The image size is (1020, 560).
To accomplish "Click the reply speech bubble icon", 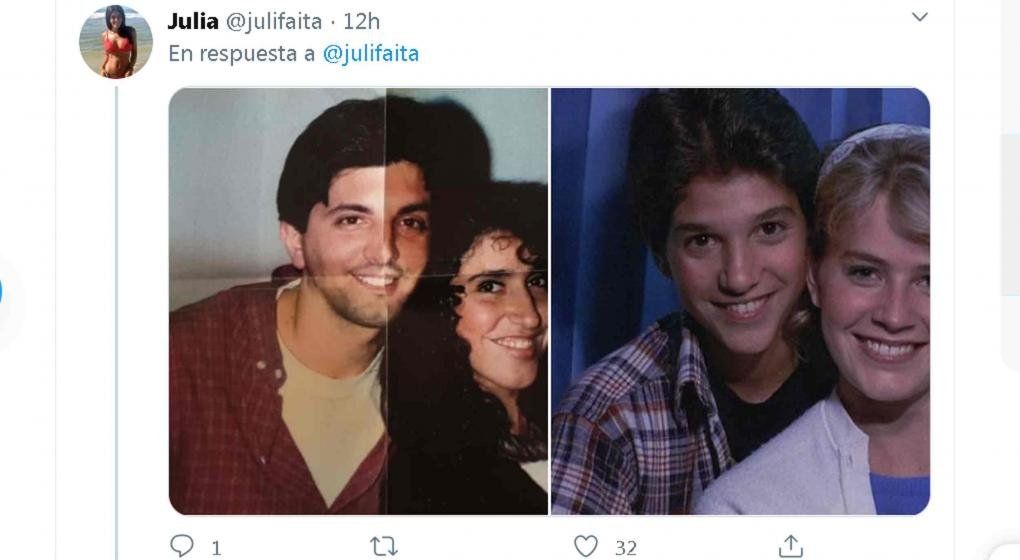I will [x=181, y=546].
